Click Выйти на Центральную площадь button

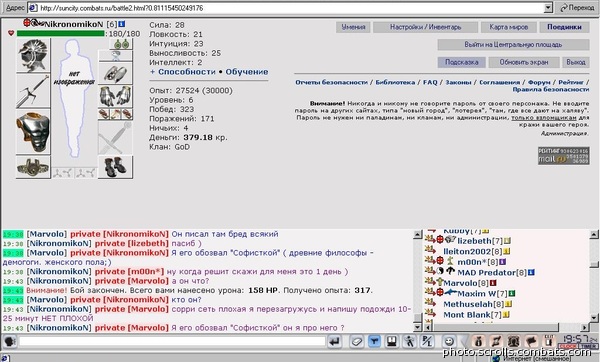click(x=513, y=45)
